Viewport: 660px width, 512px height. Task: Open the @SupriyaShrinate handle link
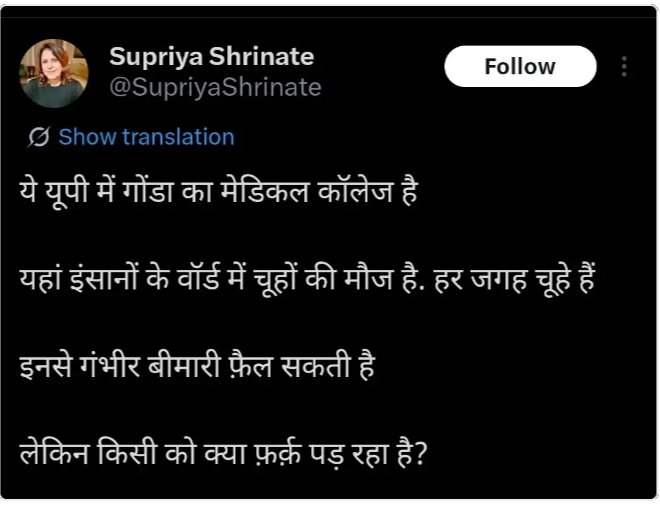[215, 88]
